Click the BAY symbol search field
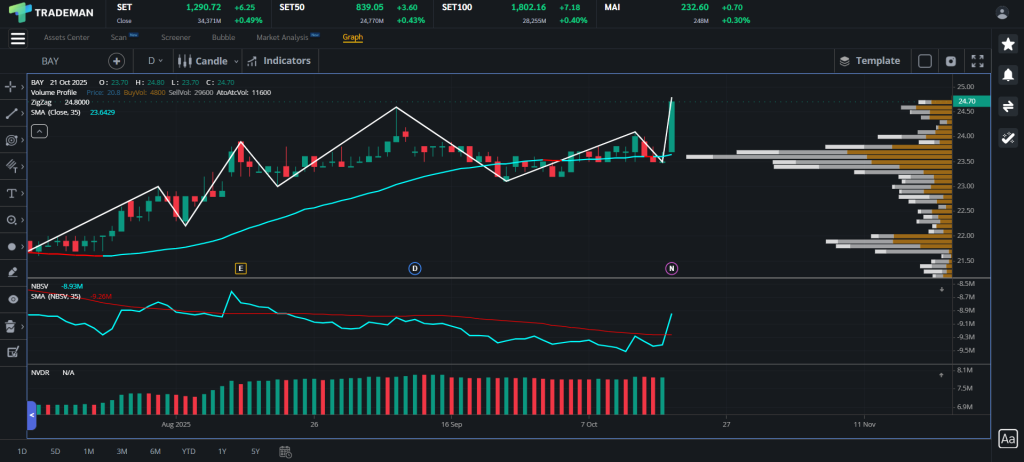Screen dimensions: 1024x462 60,61
